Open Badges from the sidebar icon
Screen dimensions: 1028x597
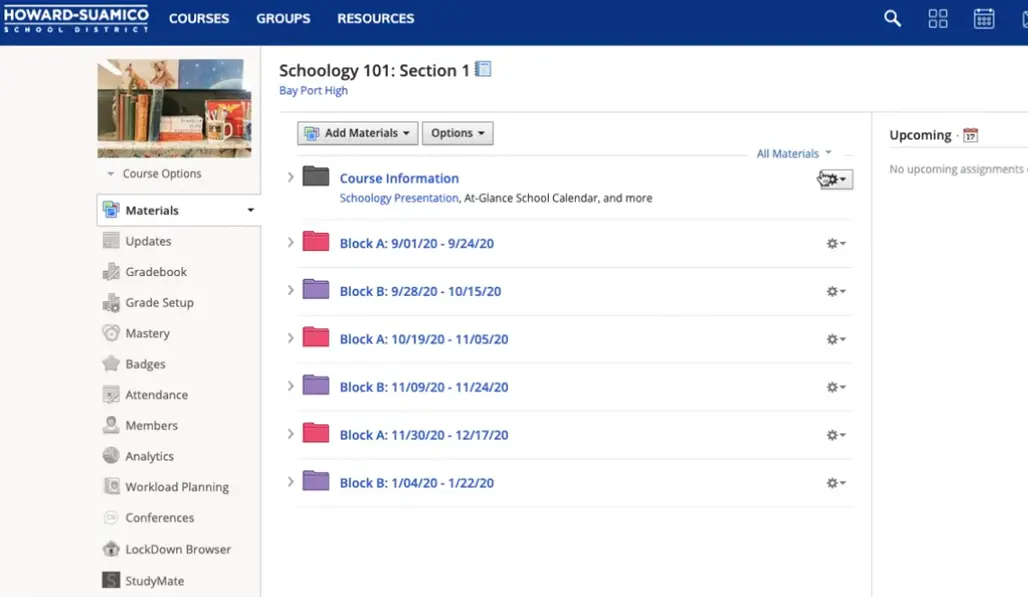click(111, 364)
